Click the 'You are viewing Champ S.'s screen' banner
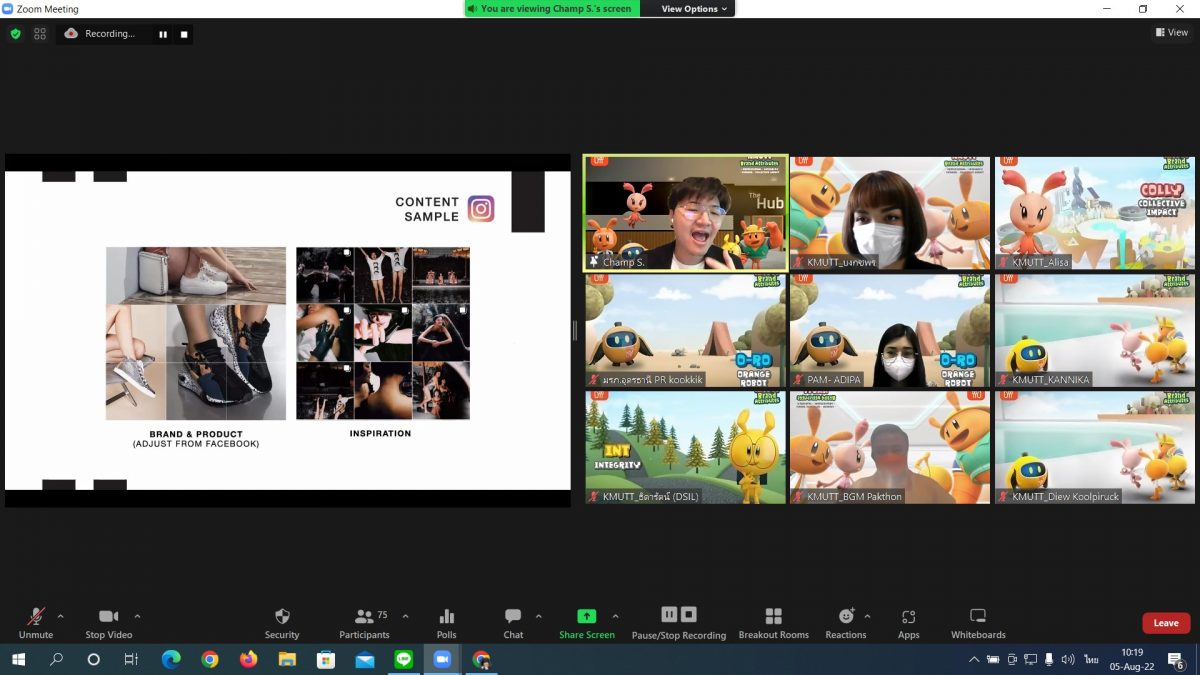Screen dimensions: 1200x675 click(553, 9)
